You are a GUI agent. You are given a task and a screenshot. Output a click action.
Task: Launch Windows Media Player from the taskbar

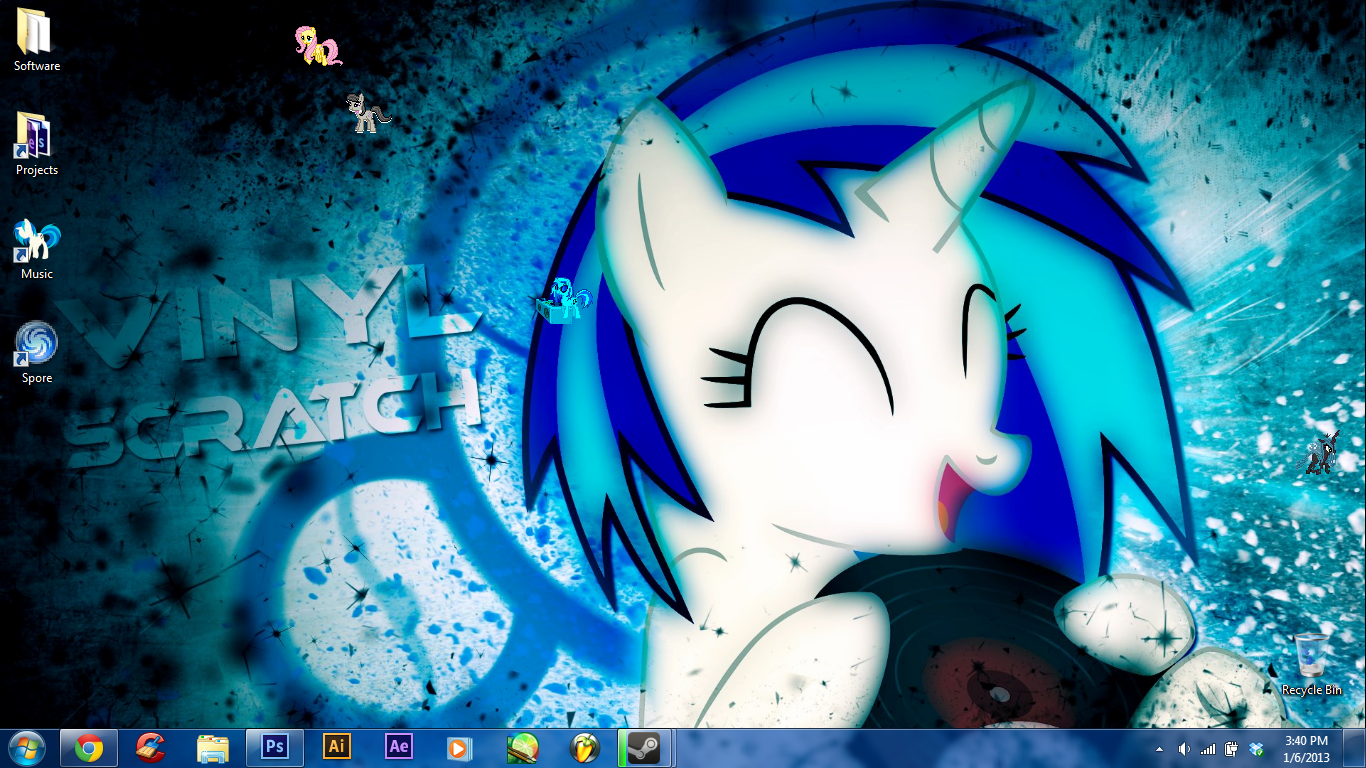(460, 747)
